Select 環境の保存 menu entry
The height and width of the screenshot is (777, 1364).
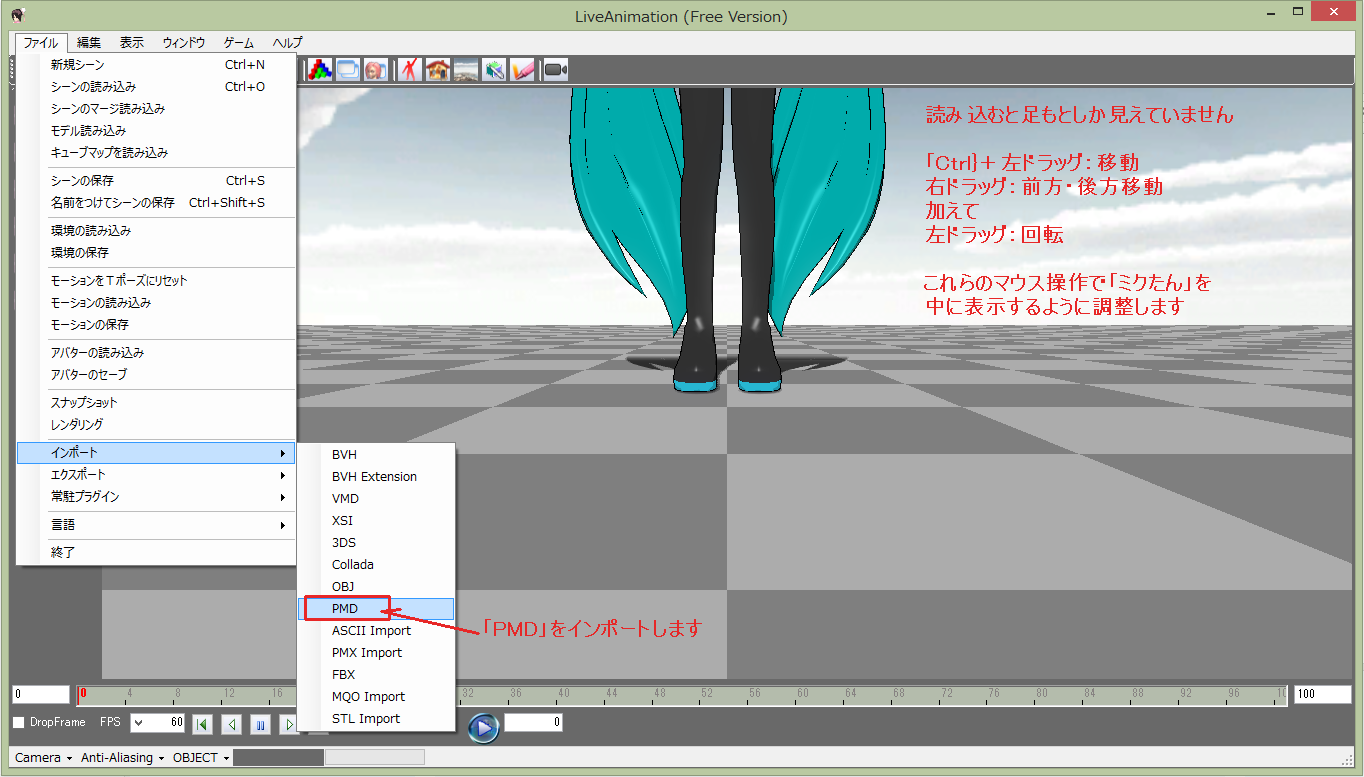[x=156, y=253]
